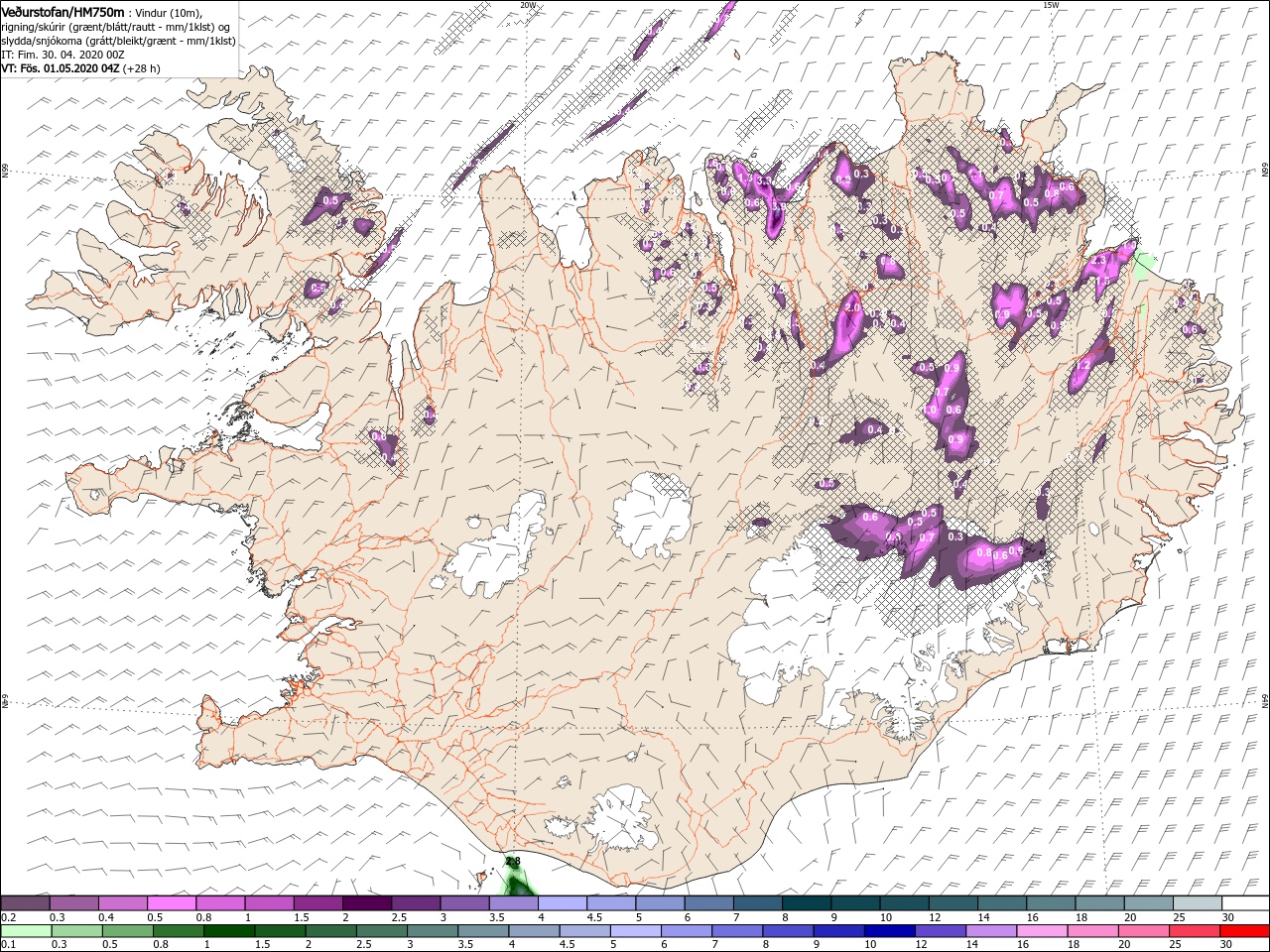Click the 1.2 snowfall value in the east
The width and height of the screenshot is (1270, 952).
click(x=1083, y=366)
